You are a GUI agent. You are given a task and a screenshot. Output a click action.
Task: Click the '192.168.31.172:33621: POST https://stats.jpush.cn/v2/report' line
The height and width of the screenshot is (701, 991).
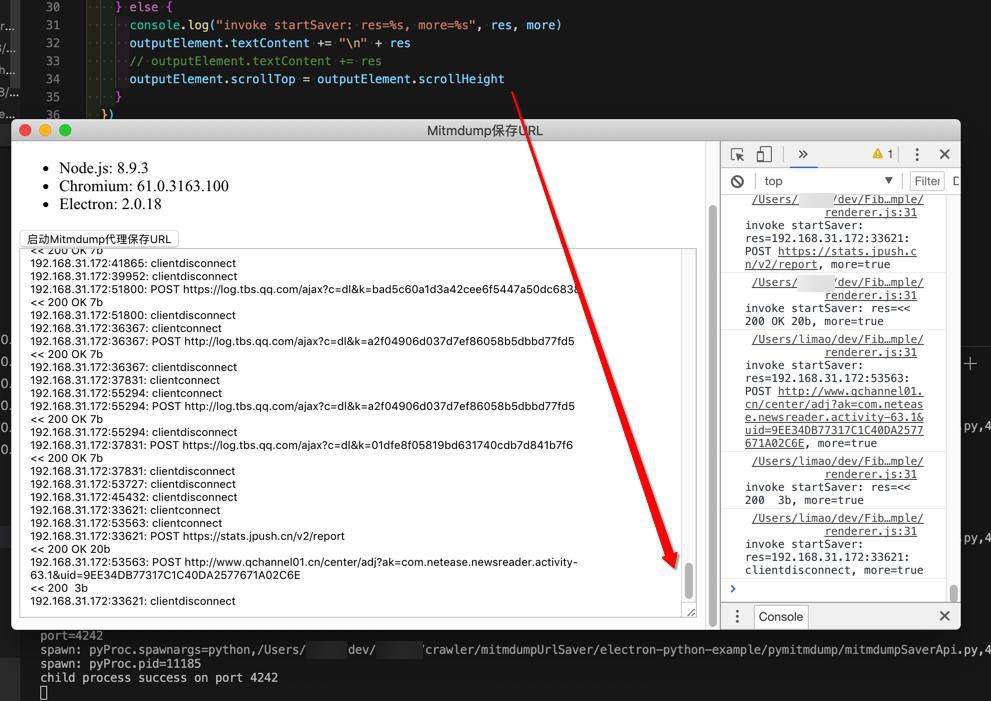(187, 536)
